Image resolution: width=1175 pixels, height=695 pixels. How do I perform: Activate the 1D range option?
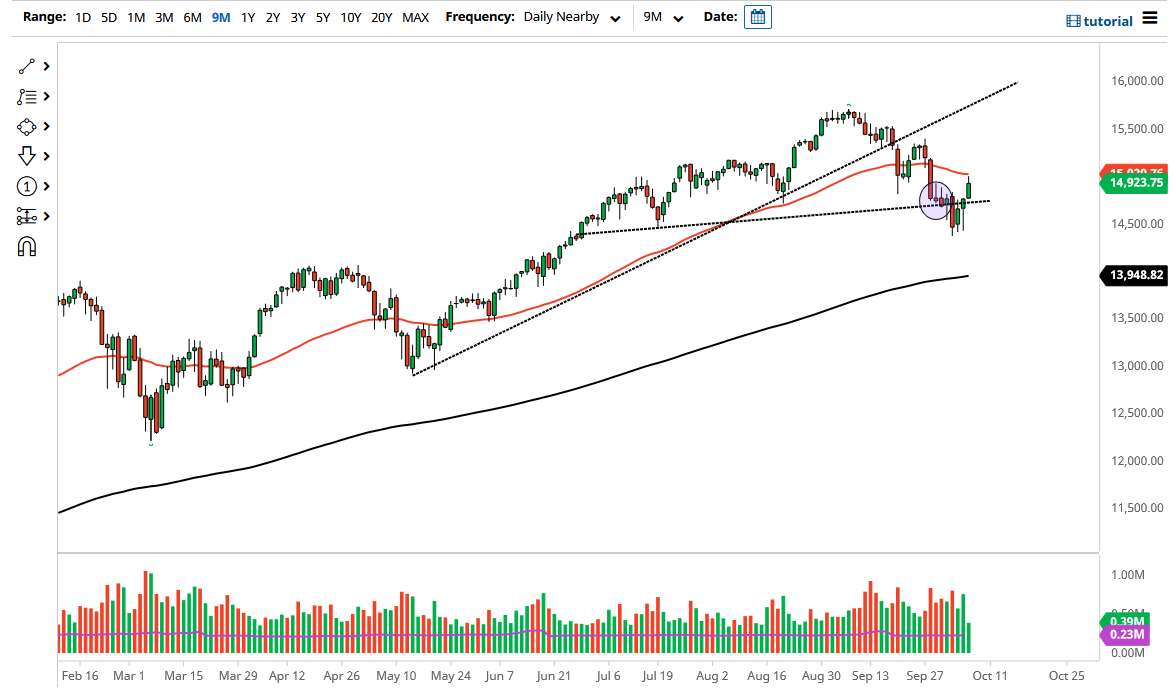pyautogui.click(x=83, y=17)
